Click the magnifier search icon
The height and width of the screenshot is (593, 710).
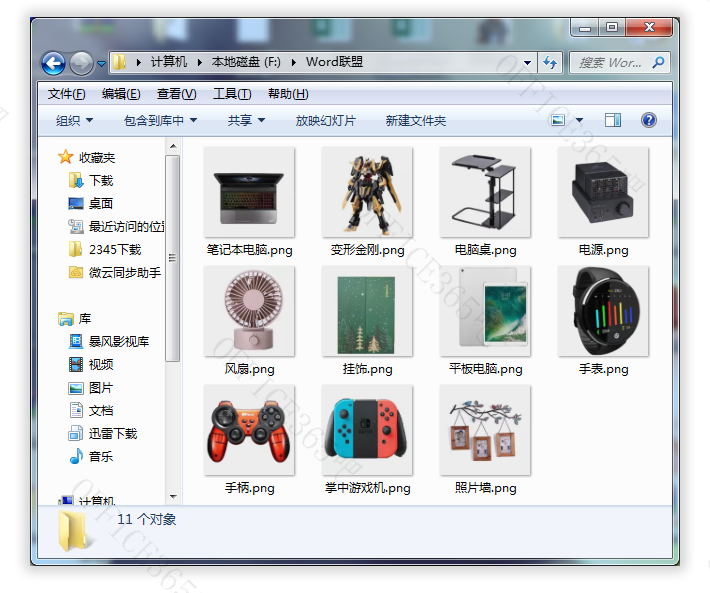[x=658, y=62]
